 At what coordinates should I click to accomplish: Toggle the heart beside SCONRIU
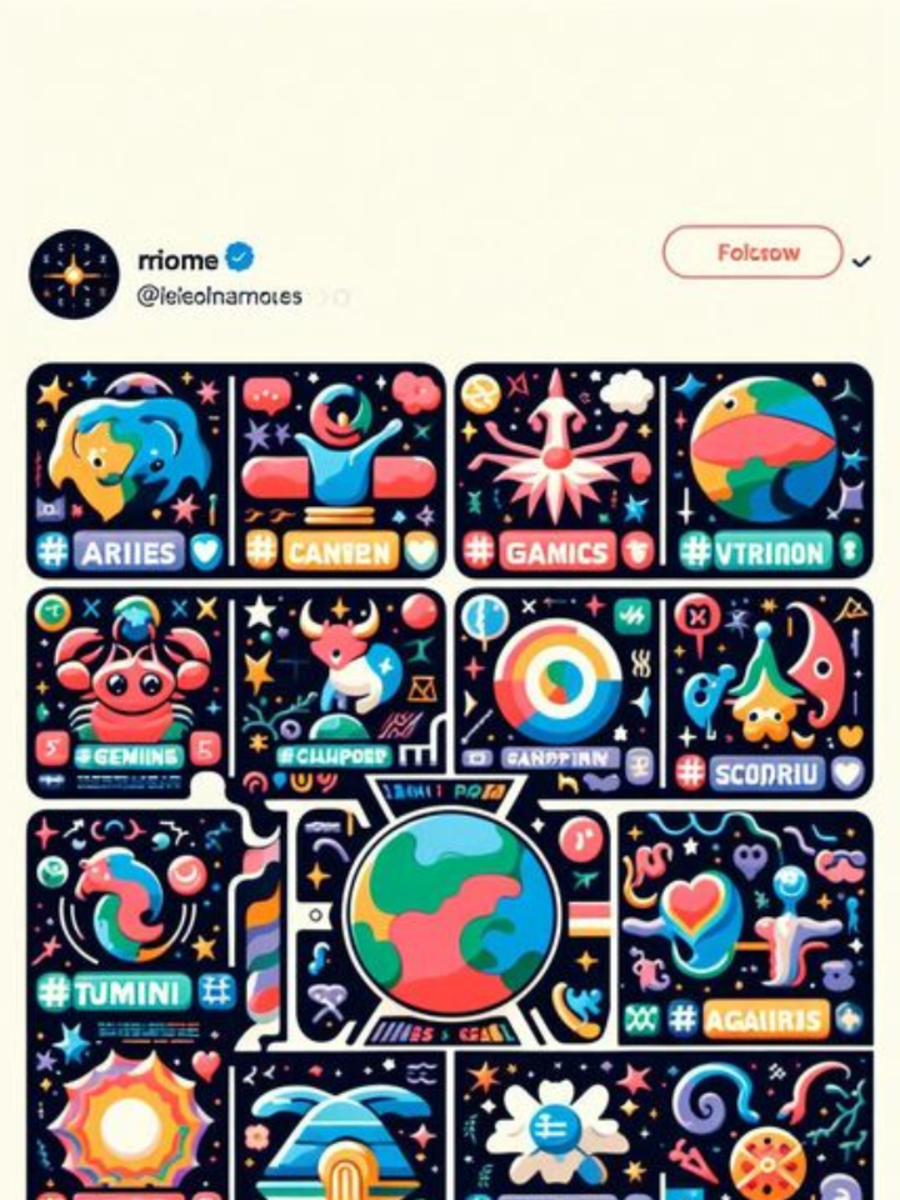[848, 773]
